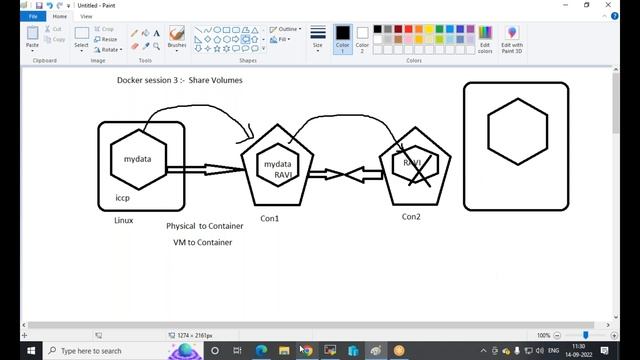The width and height of the screenshot is (640, 360).
Task: Open Edit with Paint 3D
Action: coord(512,40)
